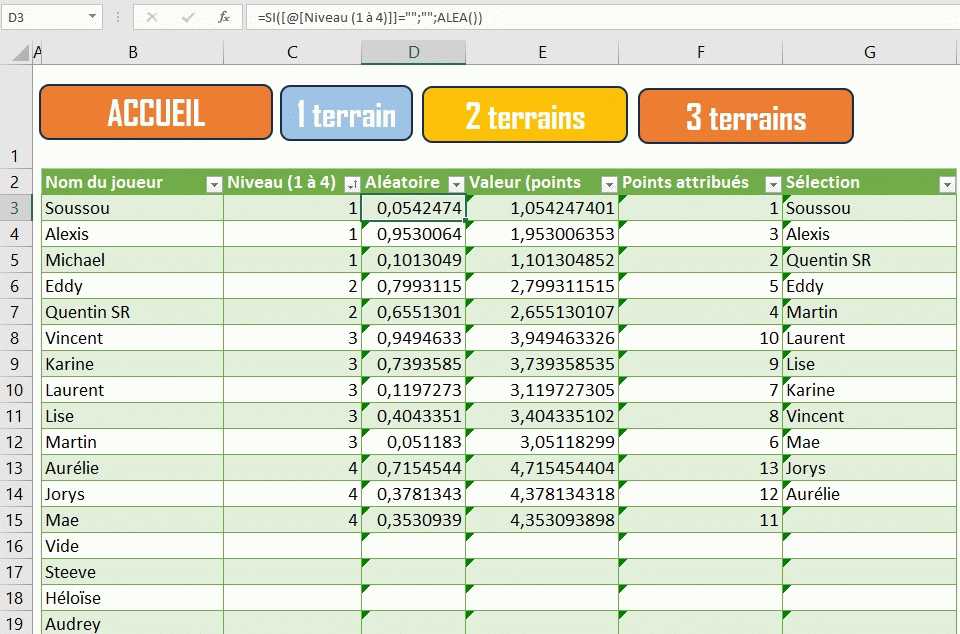Open the 'Sélection' column filter dropdown
960x634 pixels.
click(947, 184)
